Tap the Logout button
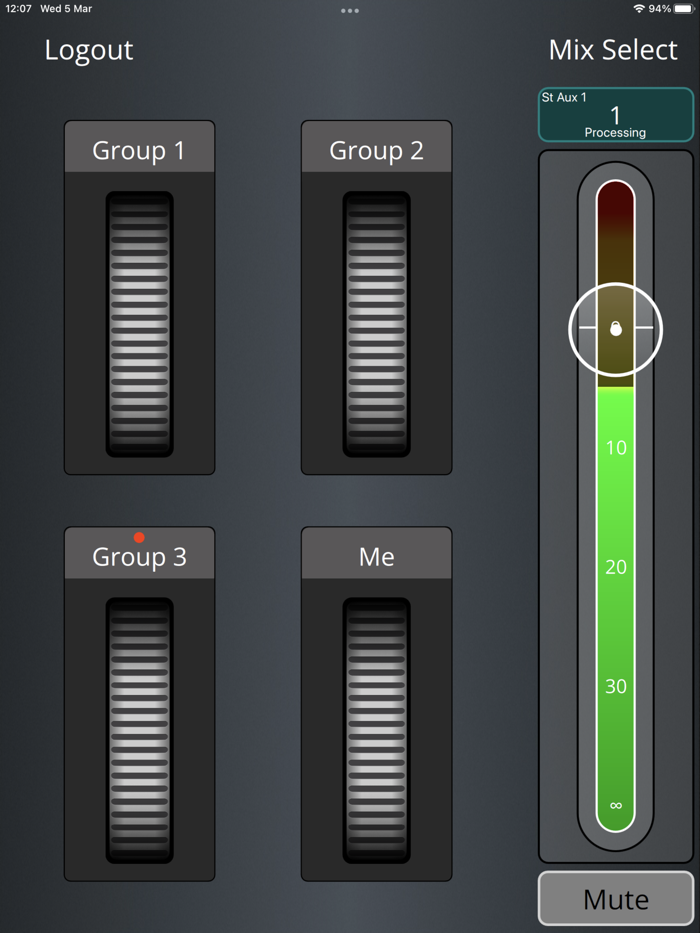The image size is (700, 933). [x=89, y=51]
